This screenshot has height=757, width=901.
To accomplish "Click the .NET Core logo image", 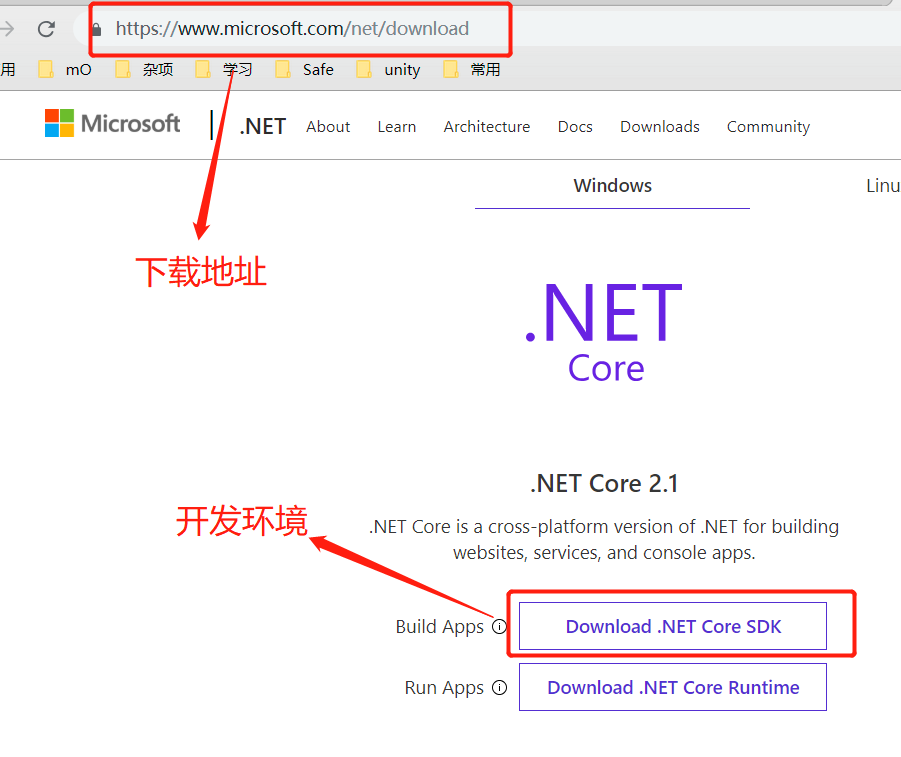I will coord(604,333).
